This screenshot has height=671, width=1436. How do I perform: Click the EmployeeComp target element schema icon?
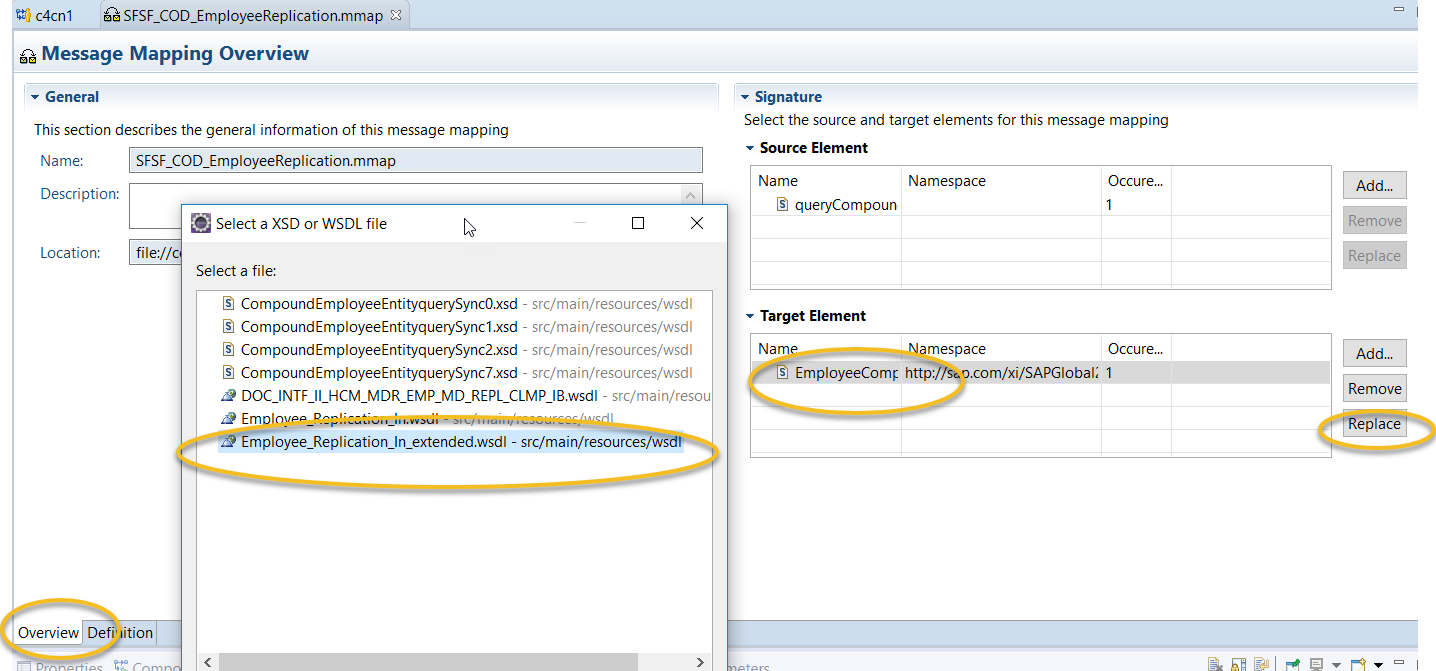pyautogui.click(x=784, y=371)
